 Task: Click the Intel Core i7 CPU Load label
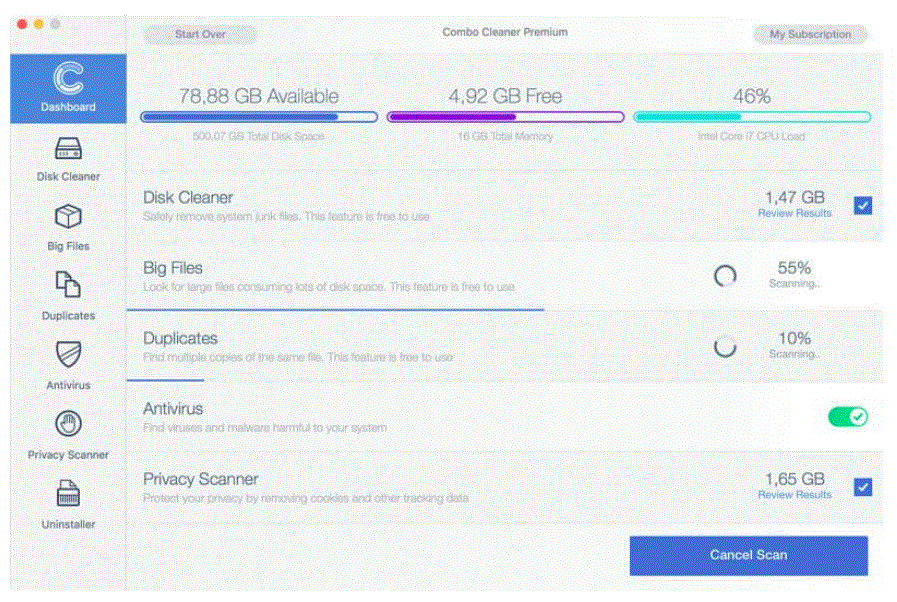tap(751, 137)
